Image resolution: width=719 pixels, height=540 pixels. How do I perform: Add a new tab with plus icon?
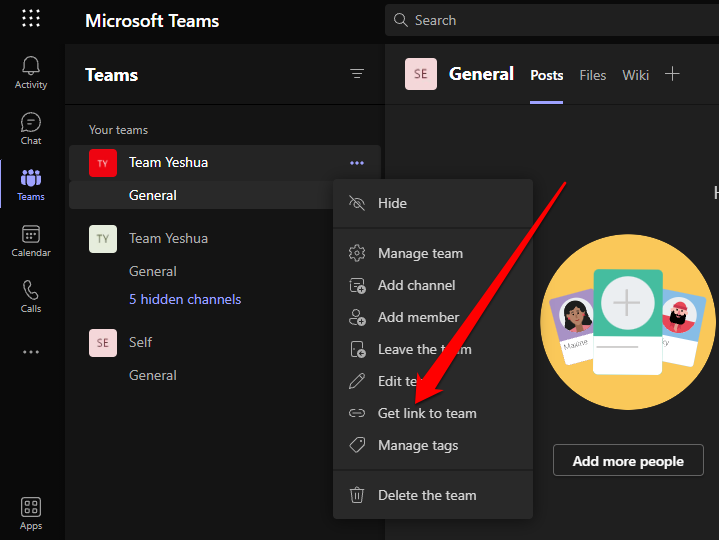pos(672,74)
